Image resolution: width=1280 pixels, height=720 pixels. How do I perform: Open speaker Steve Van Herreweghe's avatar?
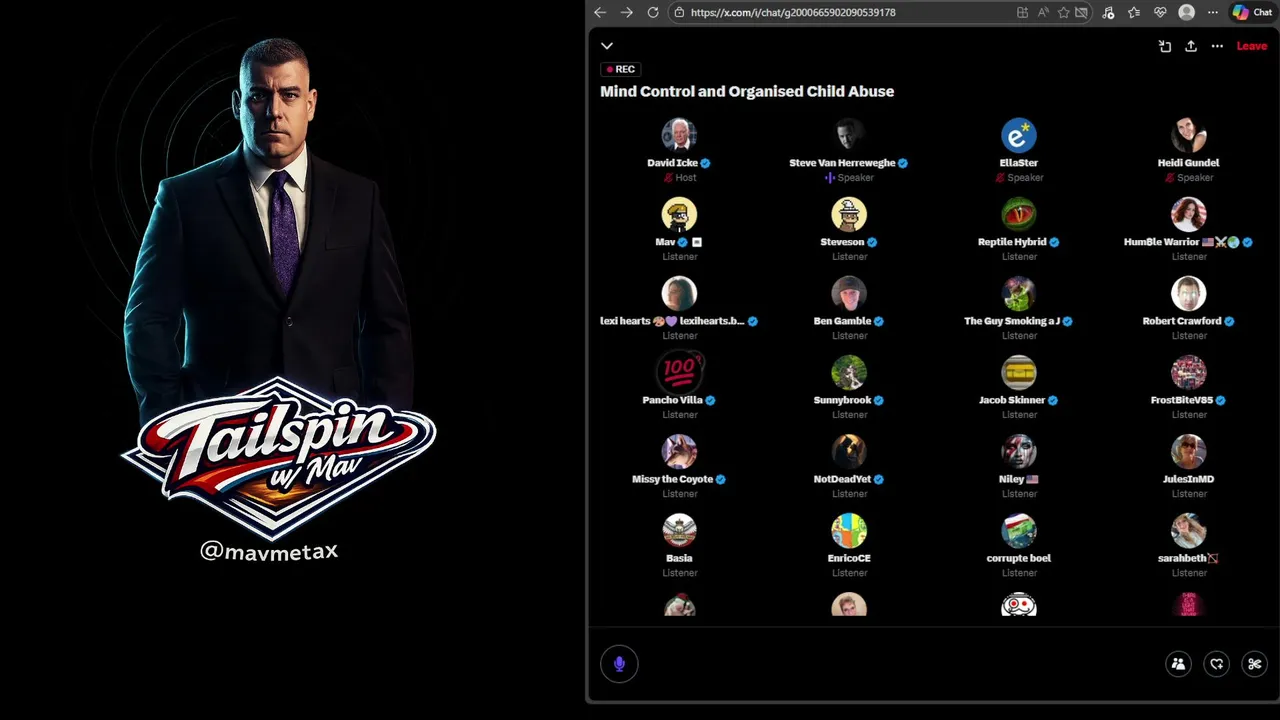(849, 135)
